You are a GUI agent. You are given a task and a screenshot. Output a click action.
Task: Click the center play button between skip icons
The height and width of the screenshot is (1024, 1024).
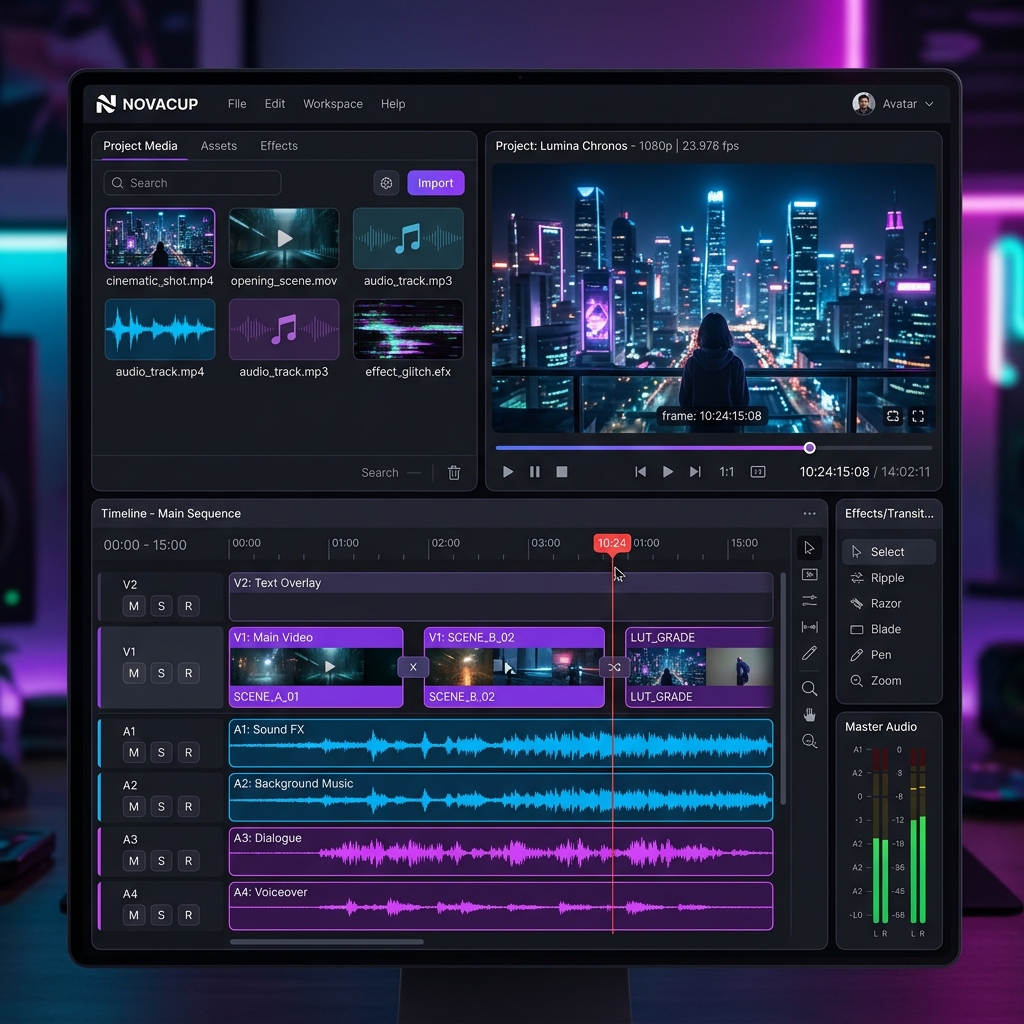tap(667, 472)
